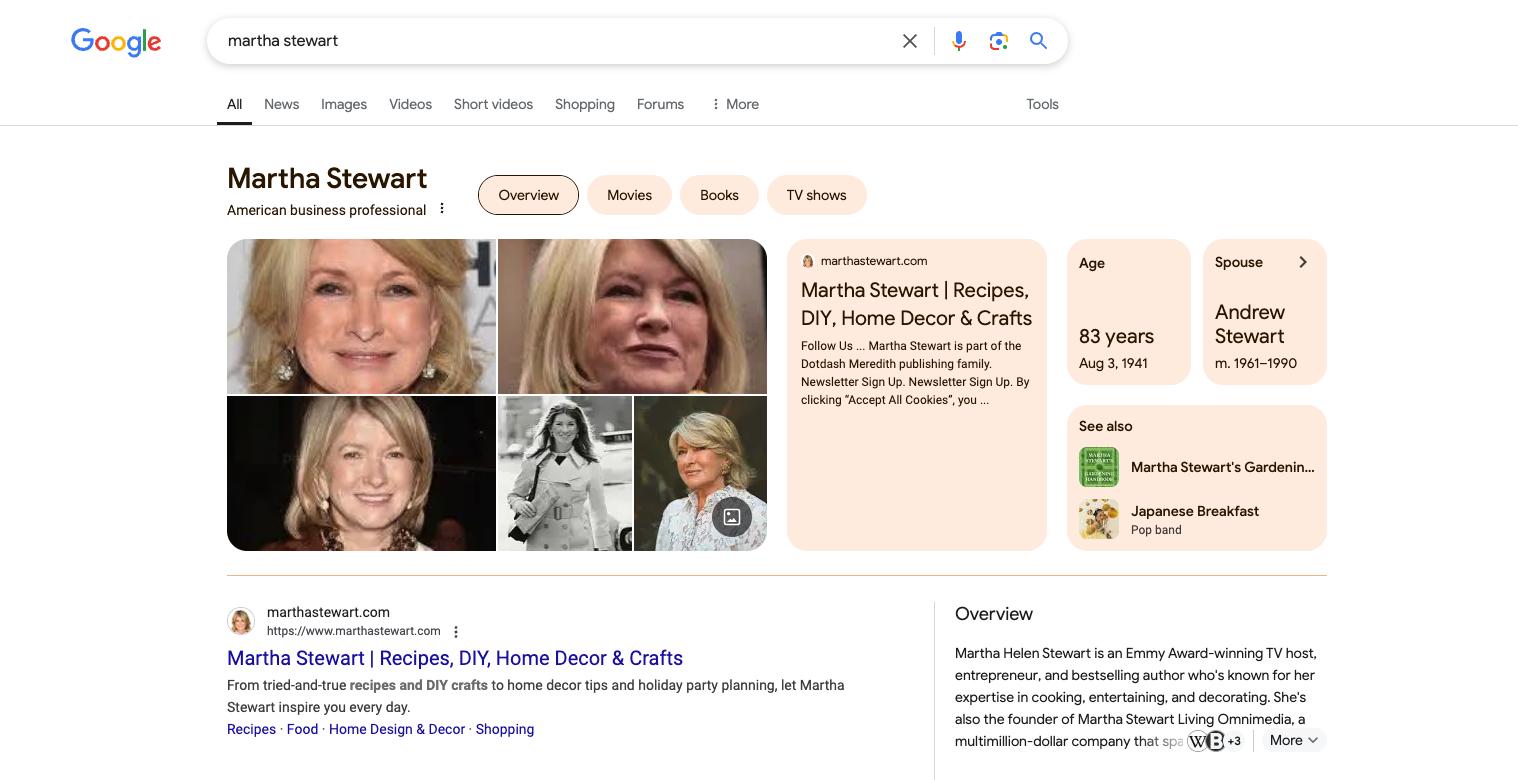The image size is (1518, 780).
Task: Clear the search box text
Action: 909,41
